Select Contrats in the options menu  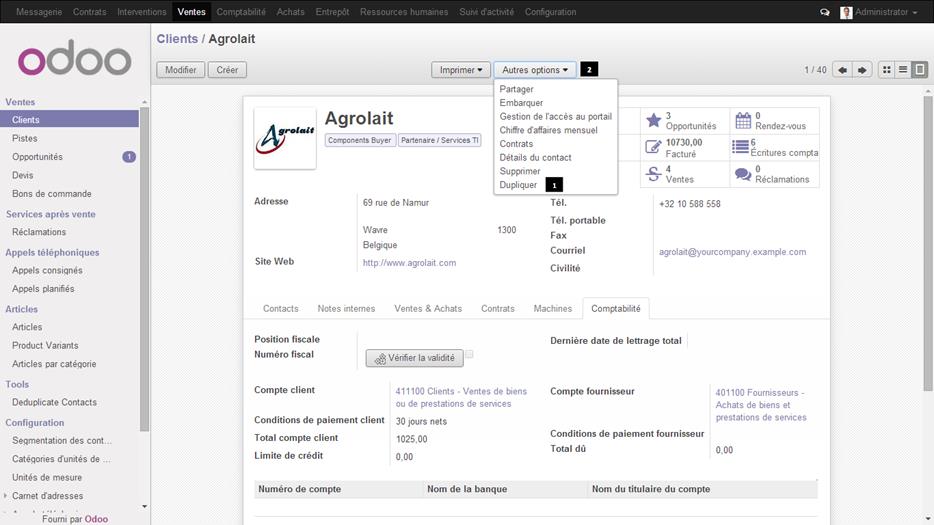click(516, 144)
